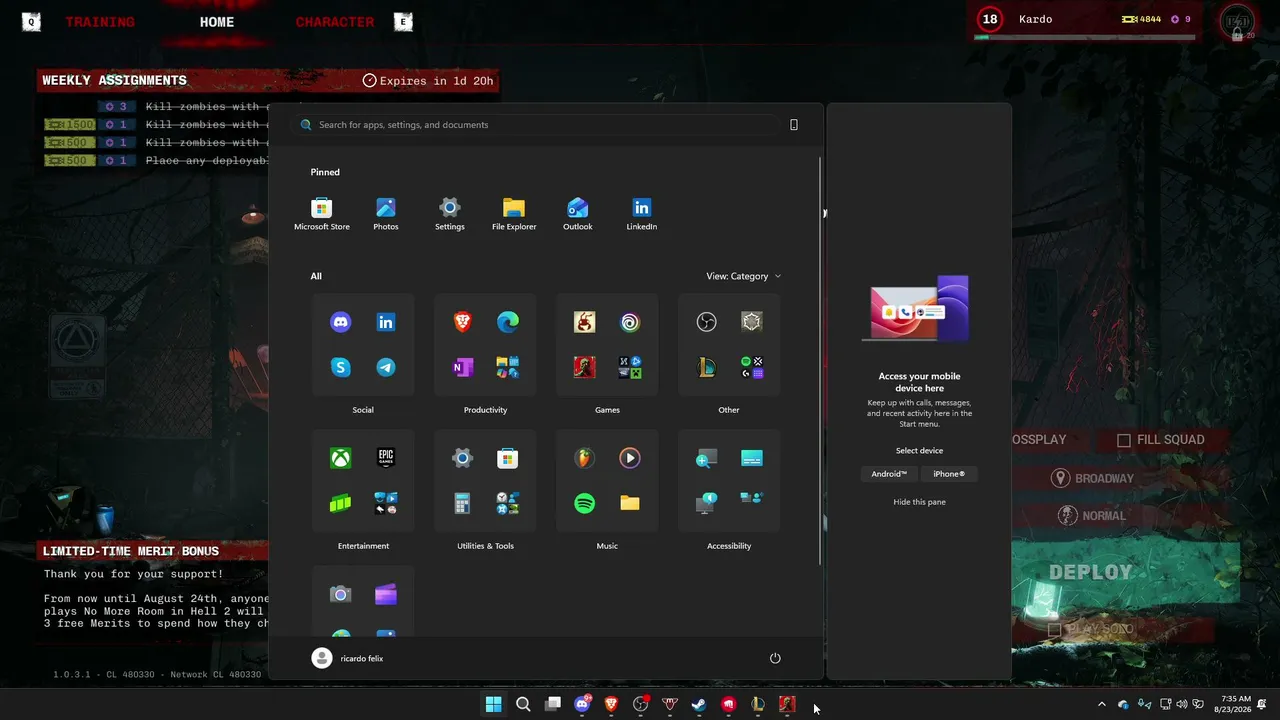
Task: Go to the game's Character tab
Action: click(335, 22)
